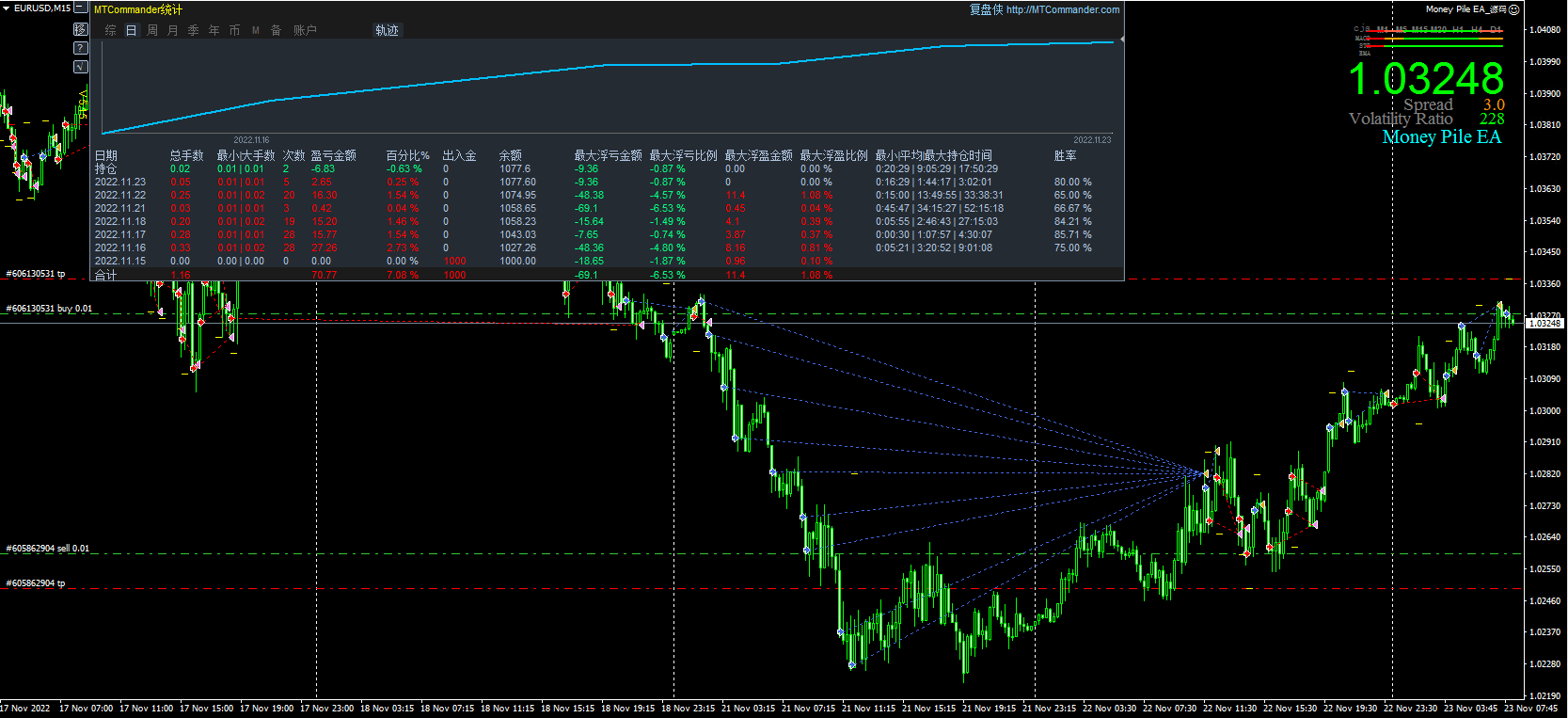Switch to the 账户 account tab
Viewport: 1568px width, 718px height.
[x=305, y=30]
